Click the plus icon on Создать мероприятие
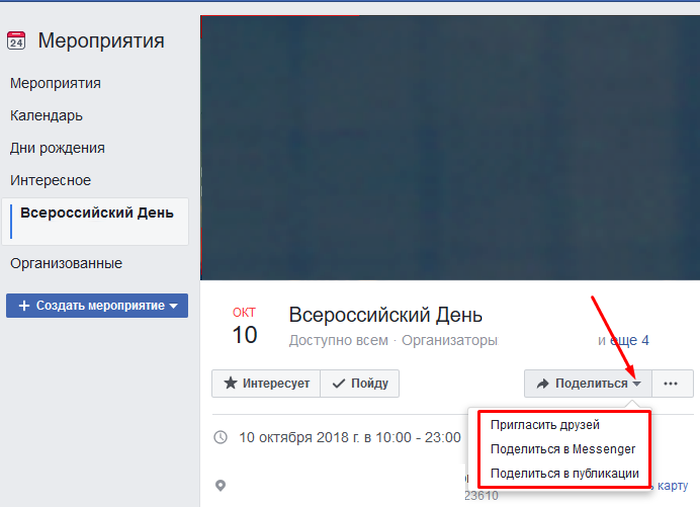Viewport: 700px width, 507px height. click(x=23, y=306)
